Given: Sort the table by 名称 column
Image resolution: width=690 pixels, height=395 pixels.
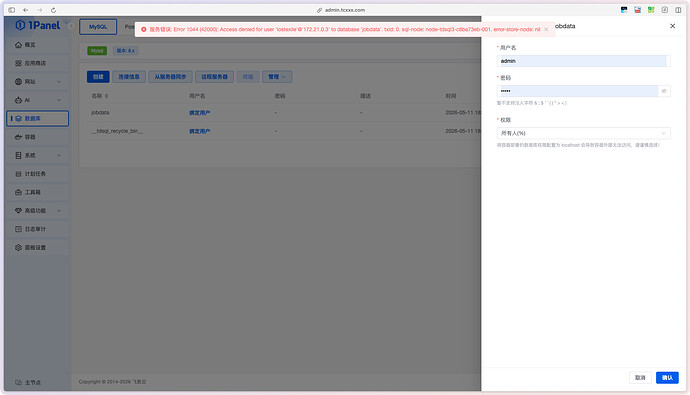Looking at the screenshot, I should click(x=106, y=96).
